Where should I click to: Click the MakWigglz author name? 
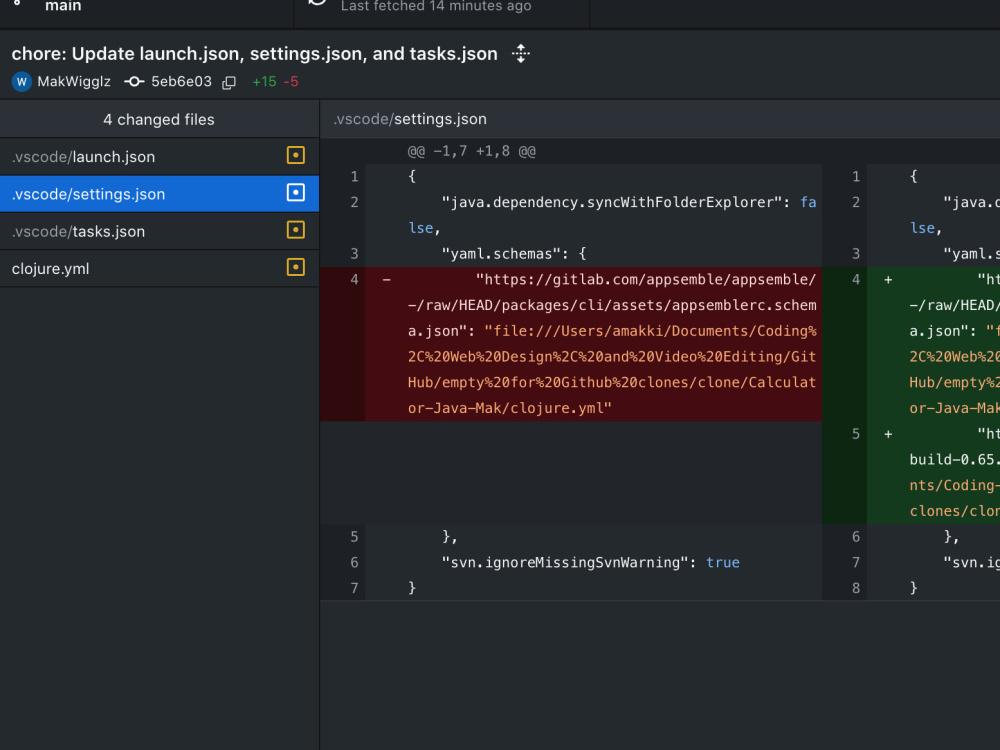74,82
